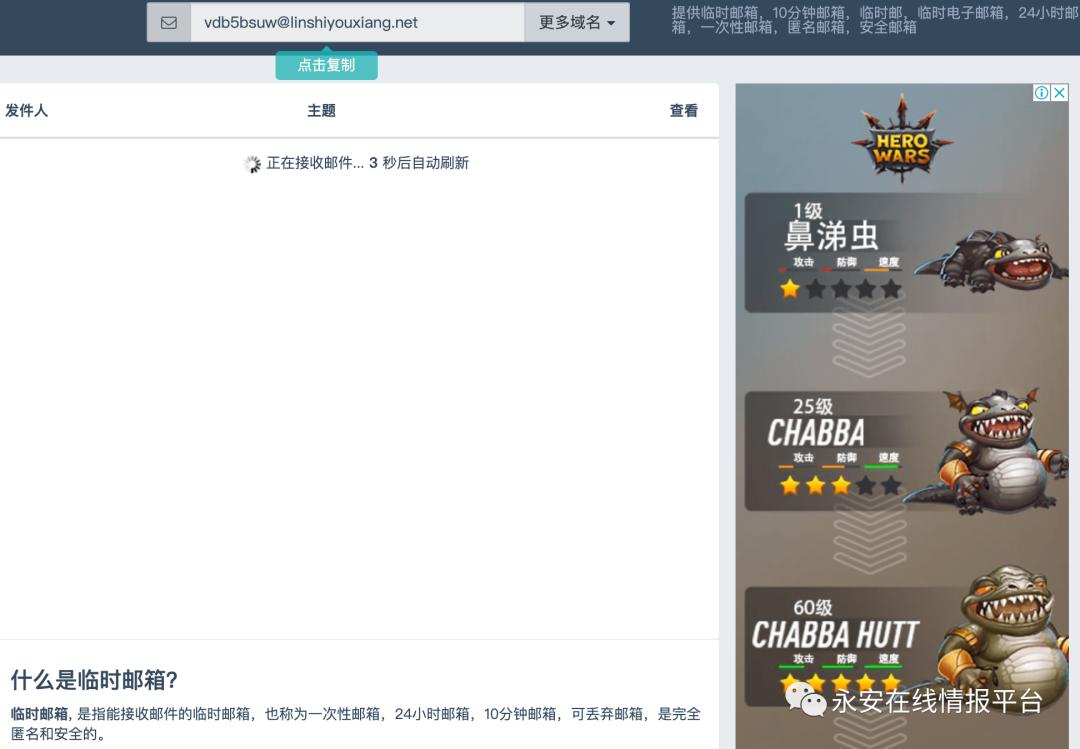Click the dropdown arrow next to 更多域名
1080x749 pixels.
[612, 22]
